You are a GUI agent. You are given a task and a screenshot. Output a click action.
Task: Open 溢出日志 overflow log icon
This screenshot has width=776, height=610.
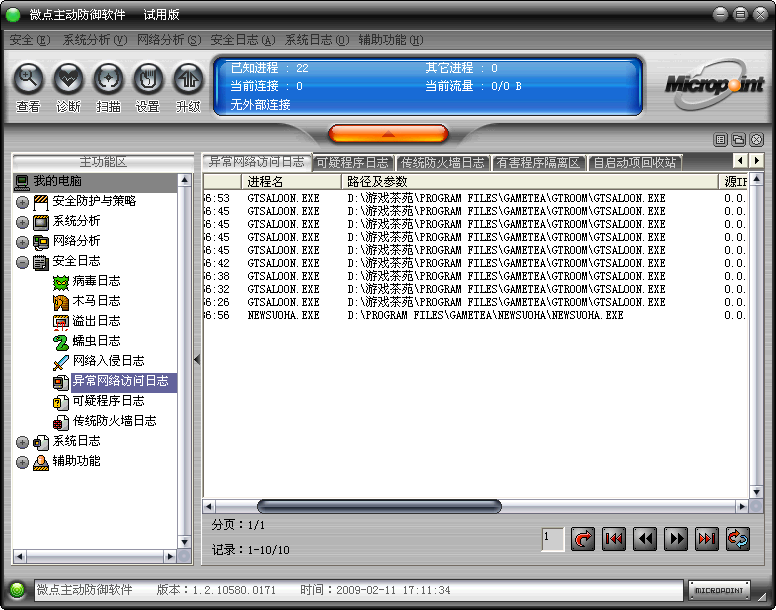60,322
